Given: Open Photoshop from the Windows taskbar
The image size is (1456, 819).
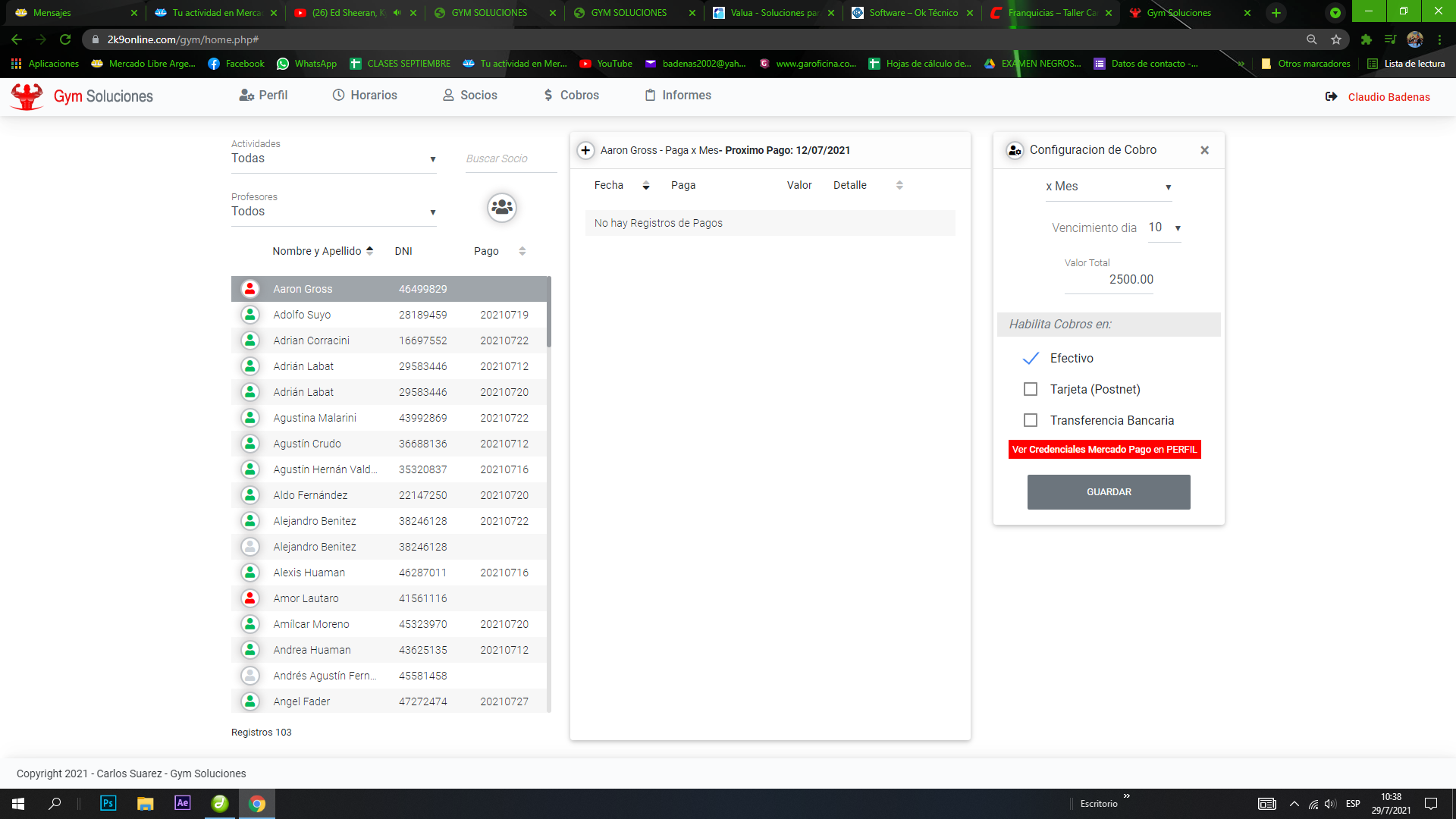Looking at the screenshot, I should 108,803.
